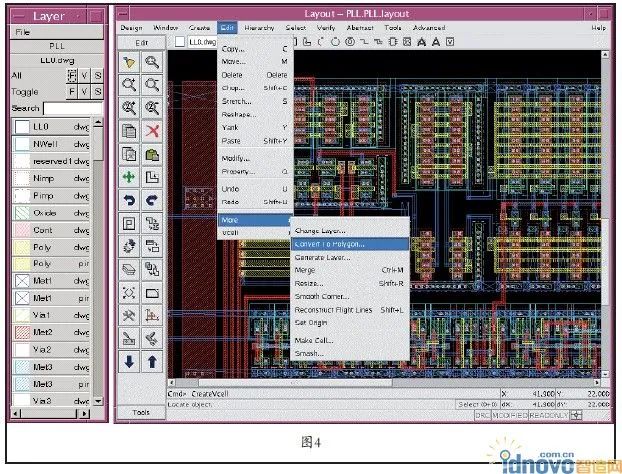This screenshot has width=622, height=474.
Task: Select the arrow pointer tool
Action: 129,62
